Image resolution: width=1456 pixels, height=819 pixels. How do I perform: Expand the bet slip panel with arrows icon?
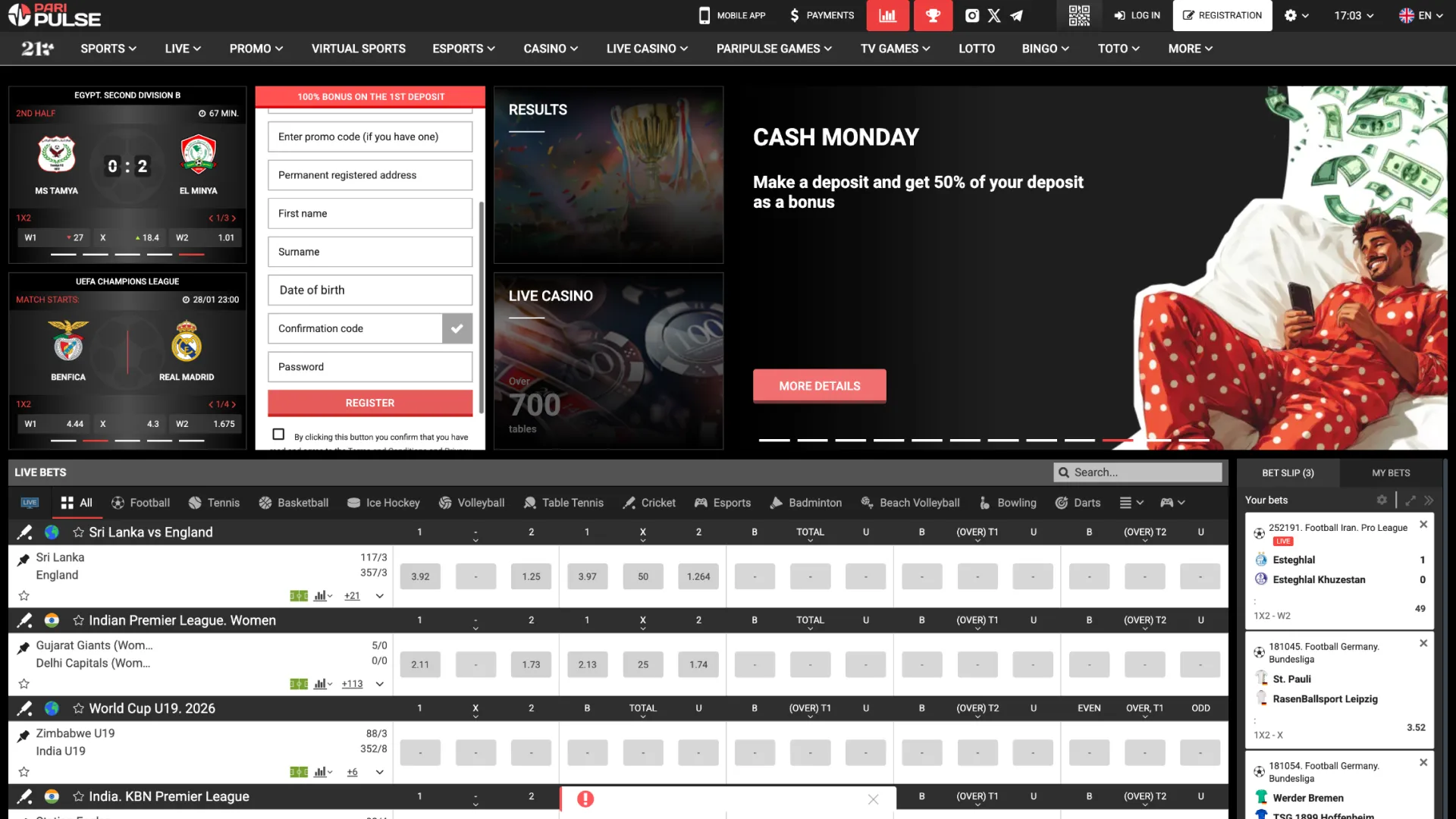point(1410,500)
